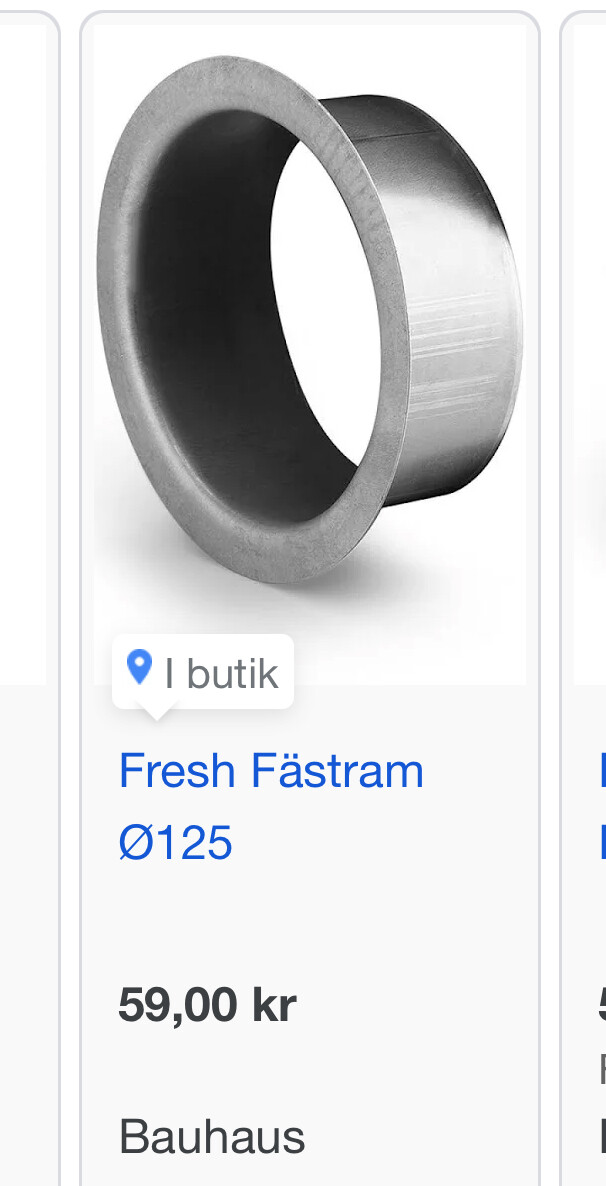Click the cut-off blue title on the right card

click(x=602, y=806)
